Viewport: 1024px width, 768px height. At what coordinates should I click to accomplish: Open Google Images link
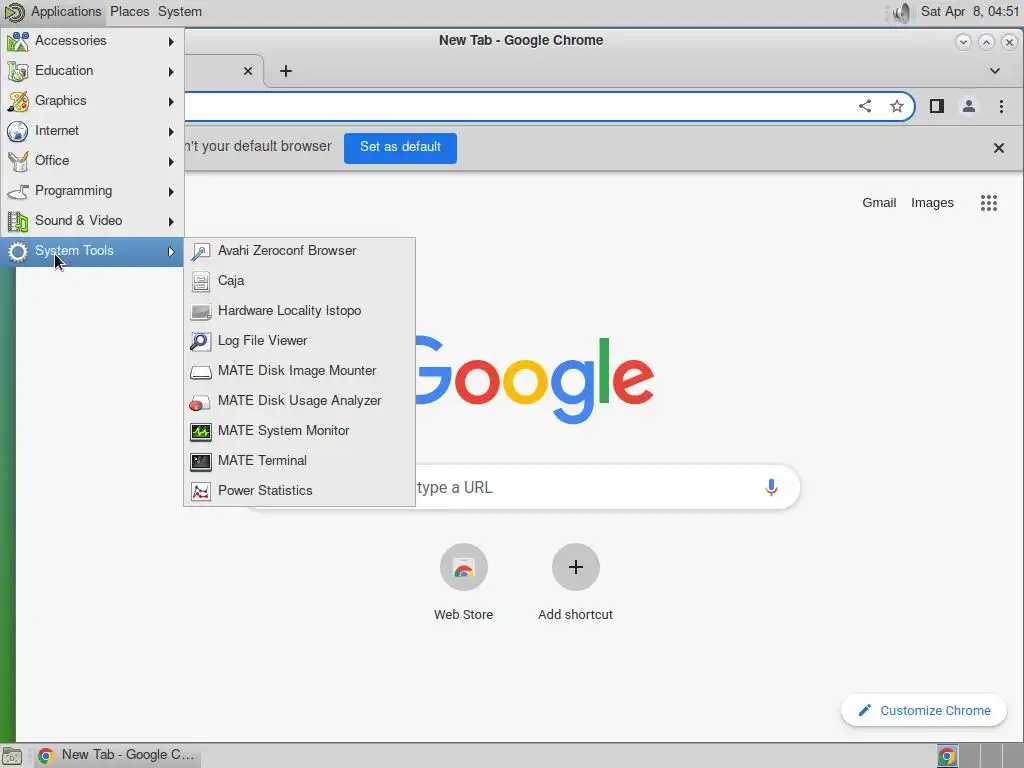[x=932, y=203]
